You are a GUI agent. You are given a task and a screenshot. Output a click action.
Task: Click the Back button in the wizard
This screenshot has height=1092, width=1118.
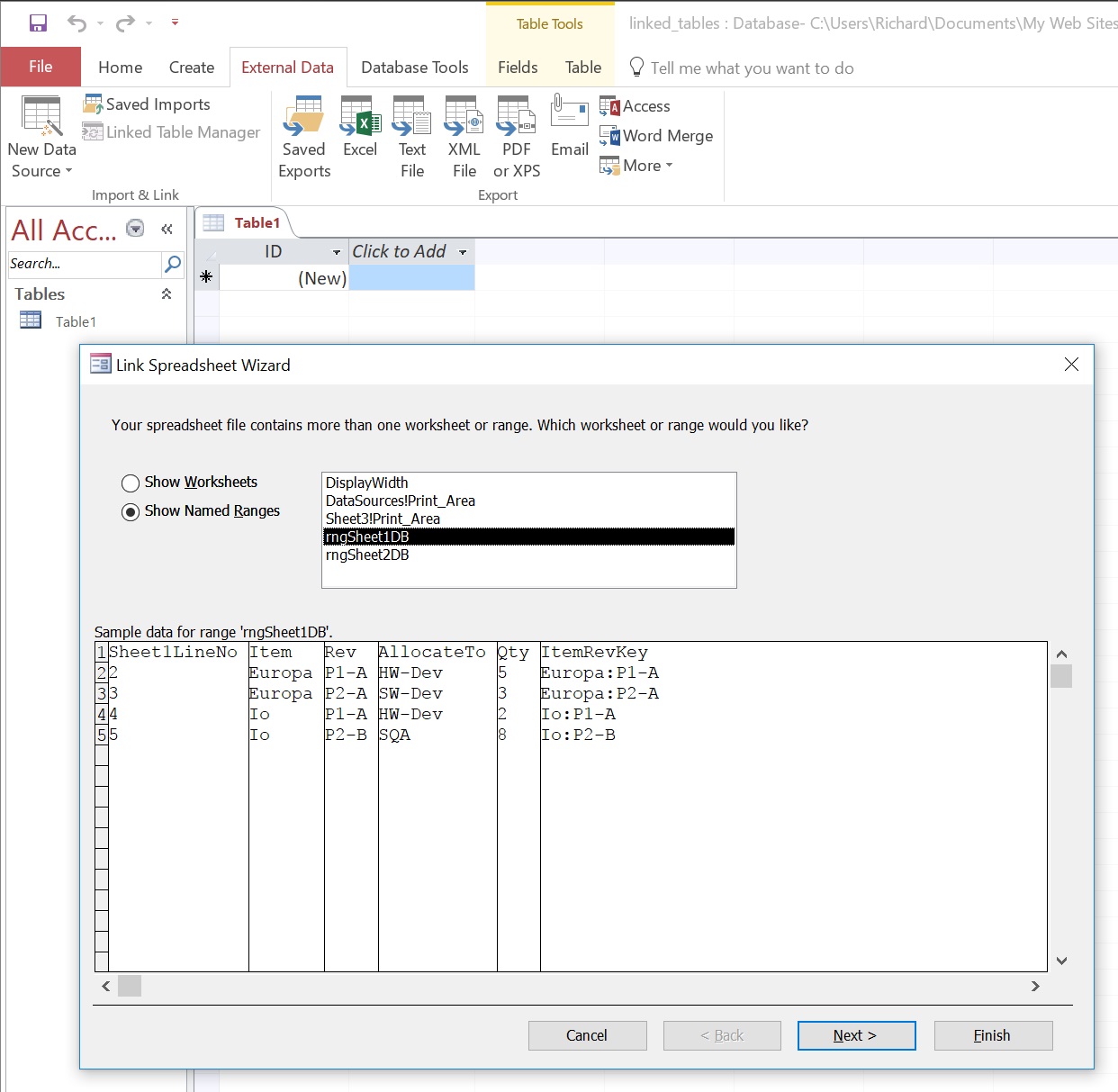[722, 1036]
